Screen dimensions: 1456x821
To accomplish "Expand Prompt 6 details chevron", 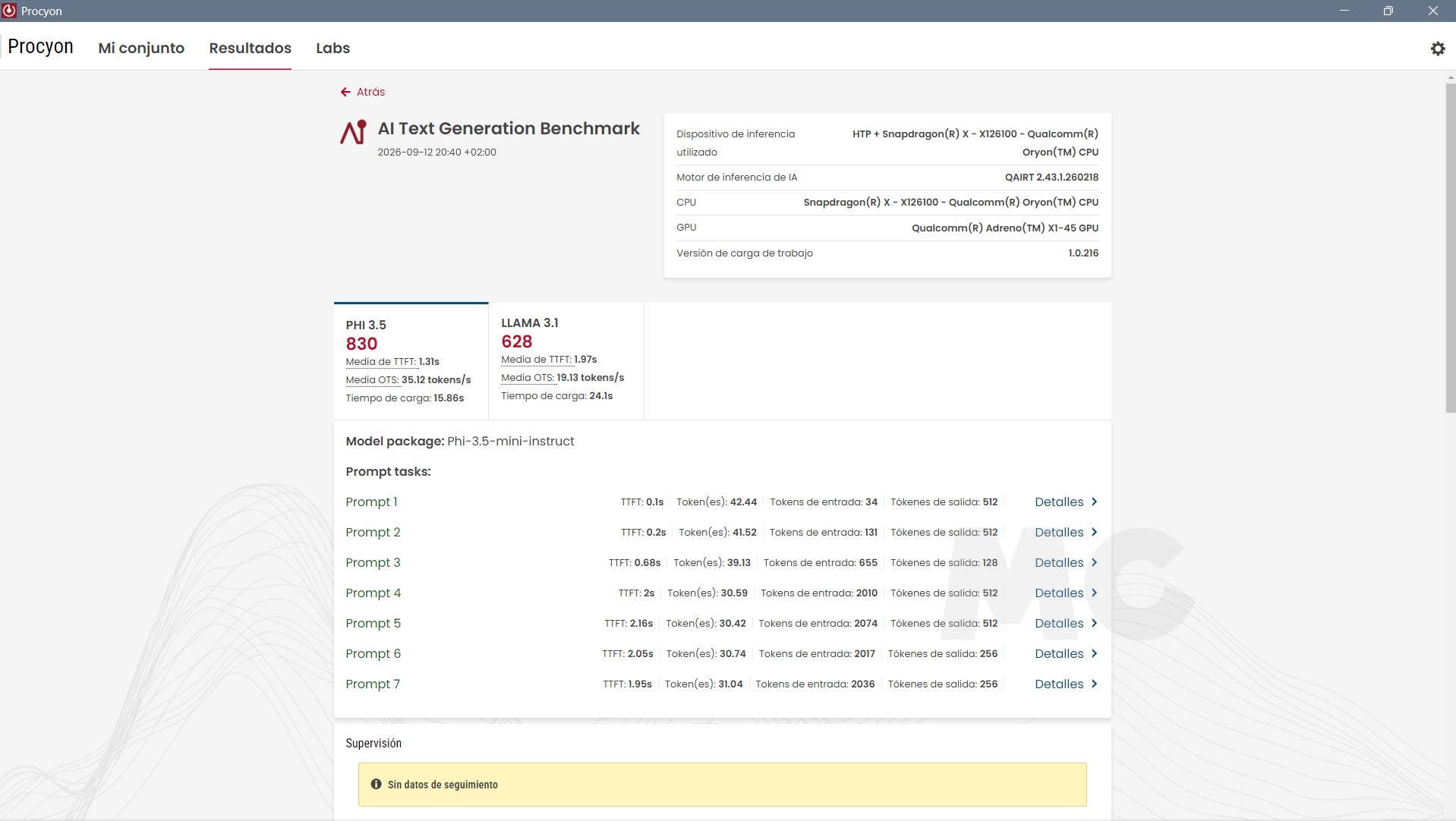I will (x=1094, y=653).
